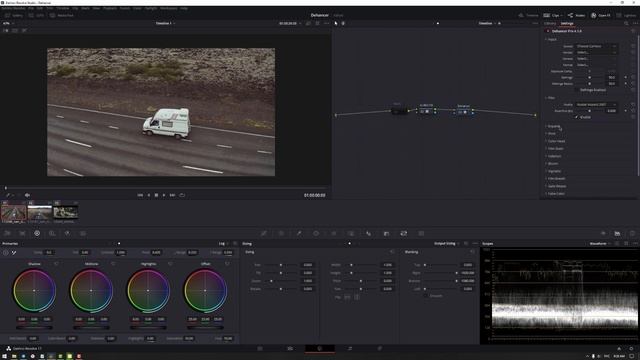Switch to the Settings tab
Screen dimensions: 640x360
pyautogui.click(x=567, y=23)
